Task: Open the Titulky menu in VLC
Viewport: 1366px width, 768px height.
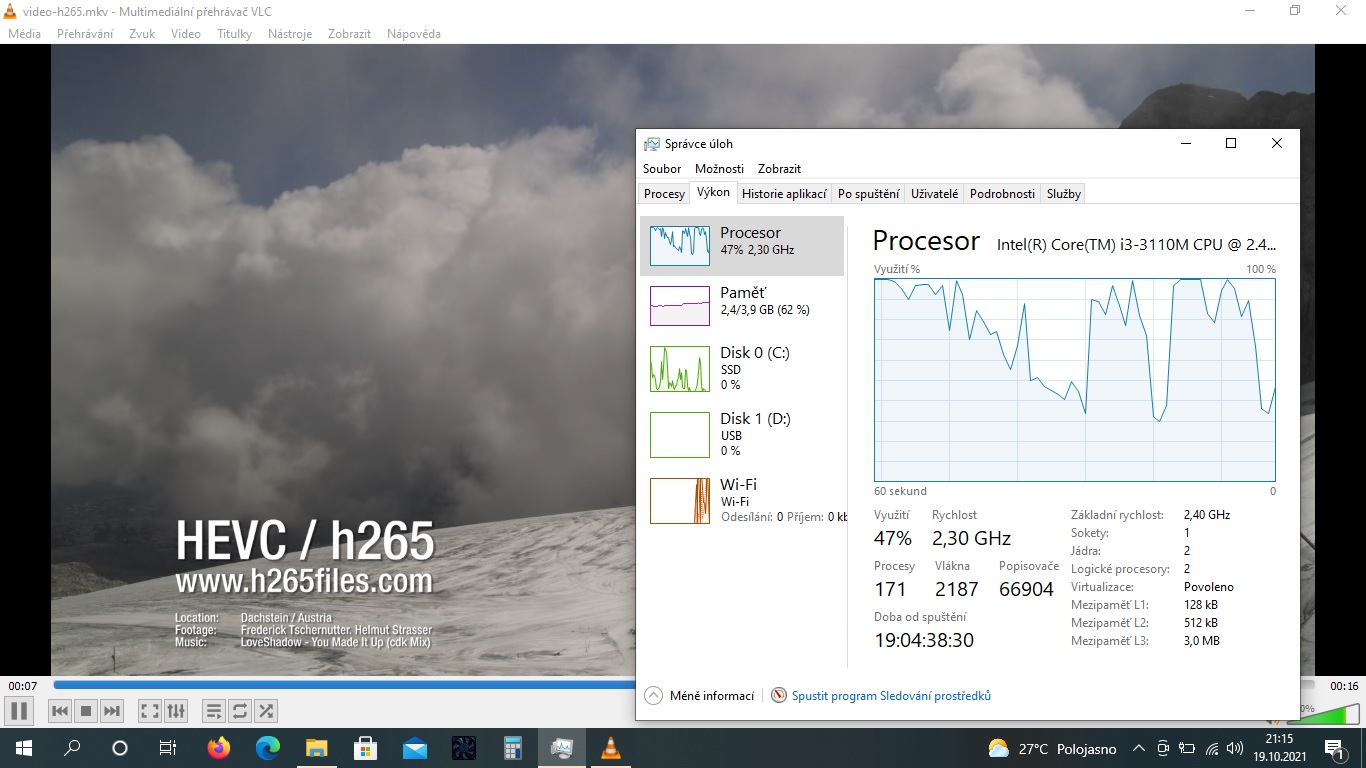Action: (234, 34)
